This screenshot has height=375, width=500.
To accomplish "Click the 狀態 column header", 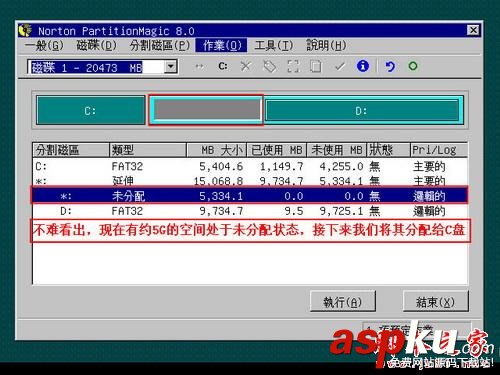I will [x=388, y=150].
